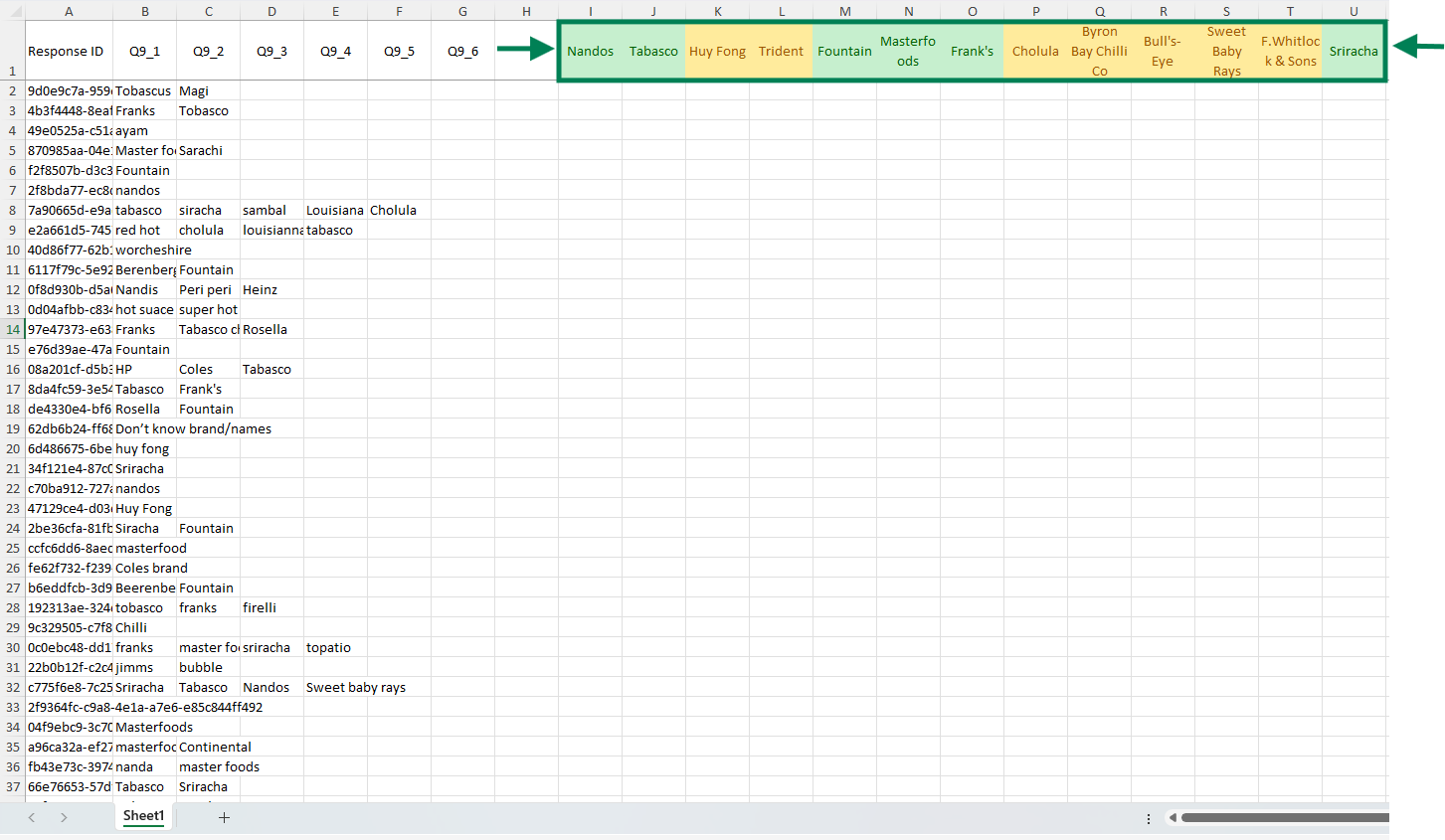Select Louisiana cell in row 8
The width and height of the screenshot is (1445, 840).
click(335, 210)
